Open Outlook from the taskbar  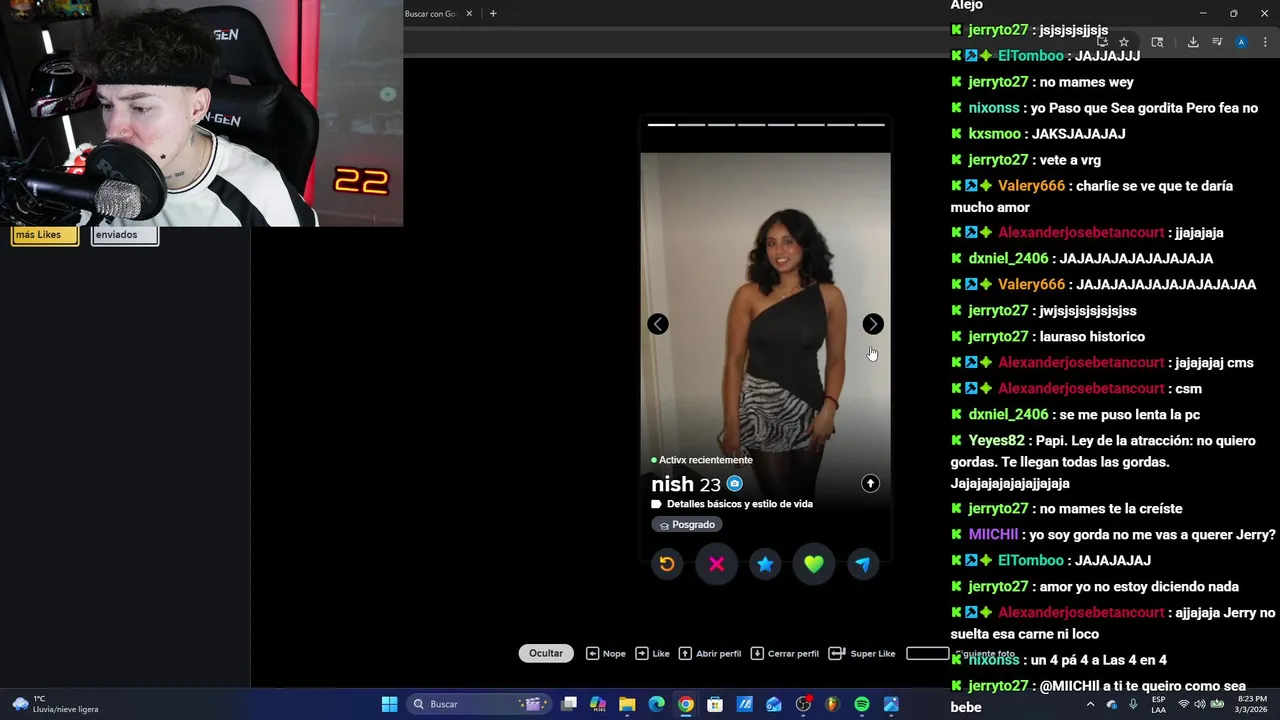click(774, 704)
